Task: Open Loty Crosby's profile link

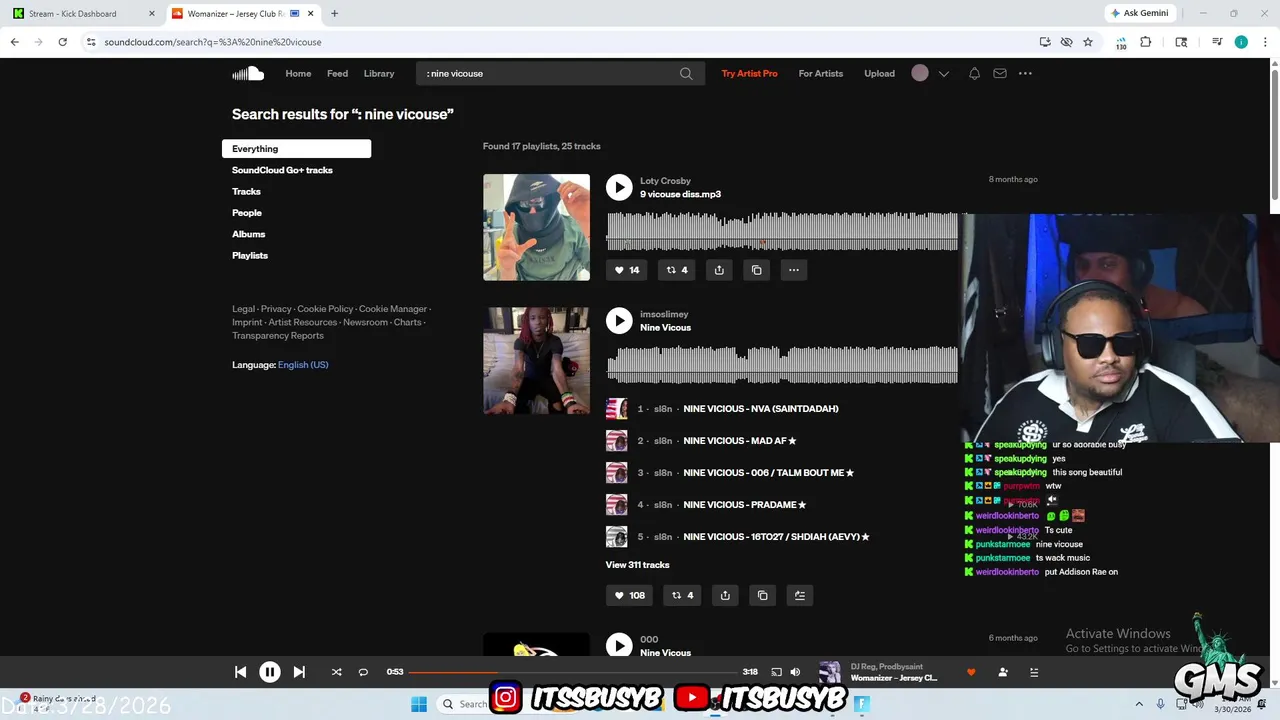Action: [x=665, y=181]
